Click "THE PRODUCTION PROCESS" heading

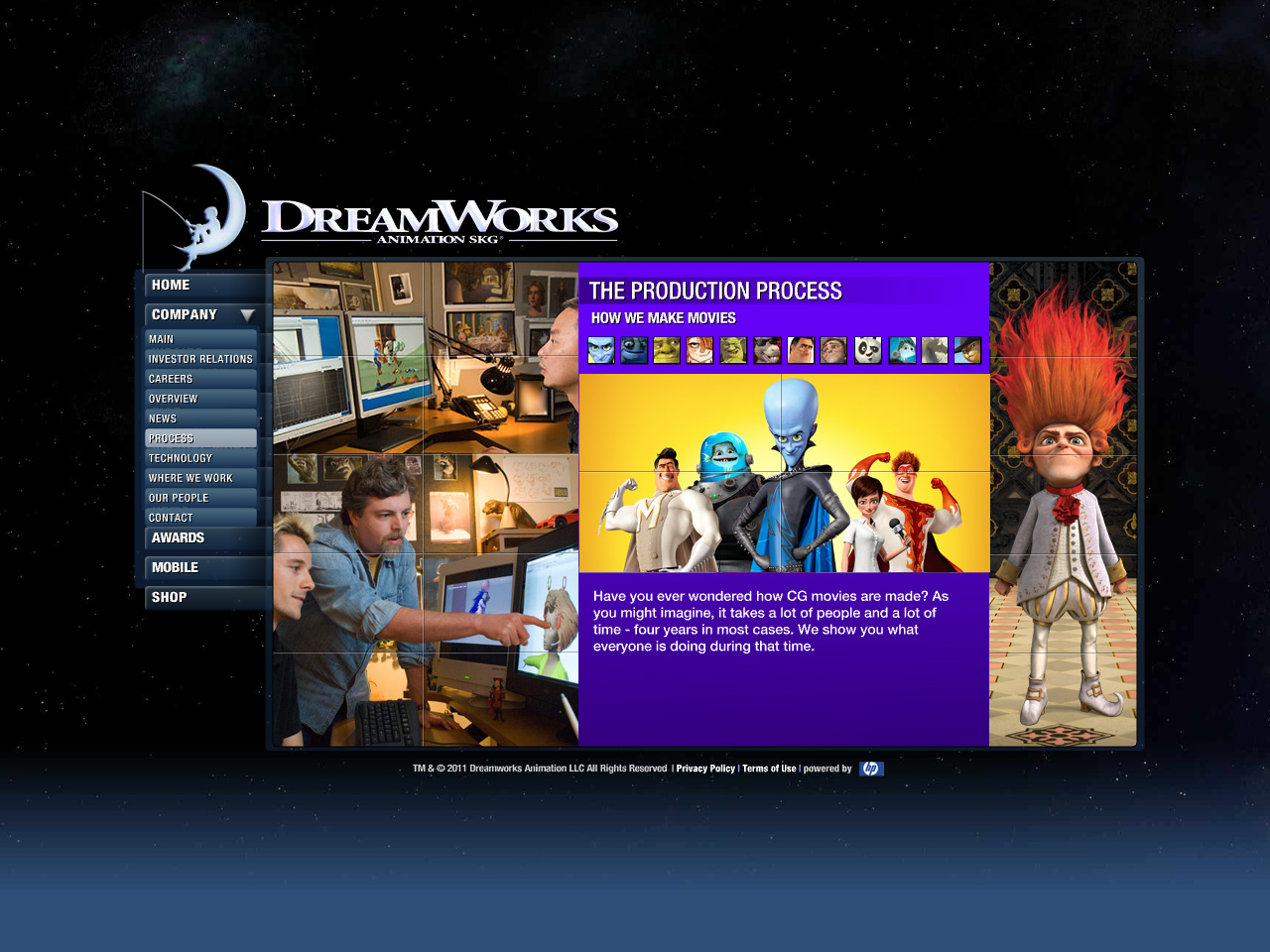[715, 291]
